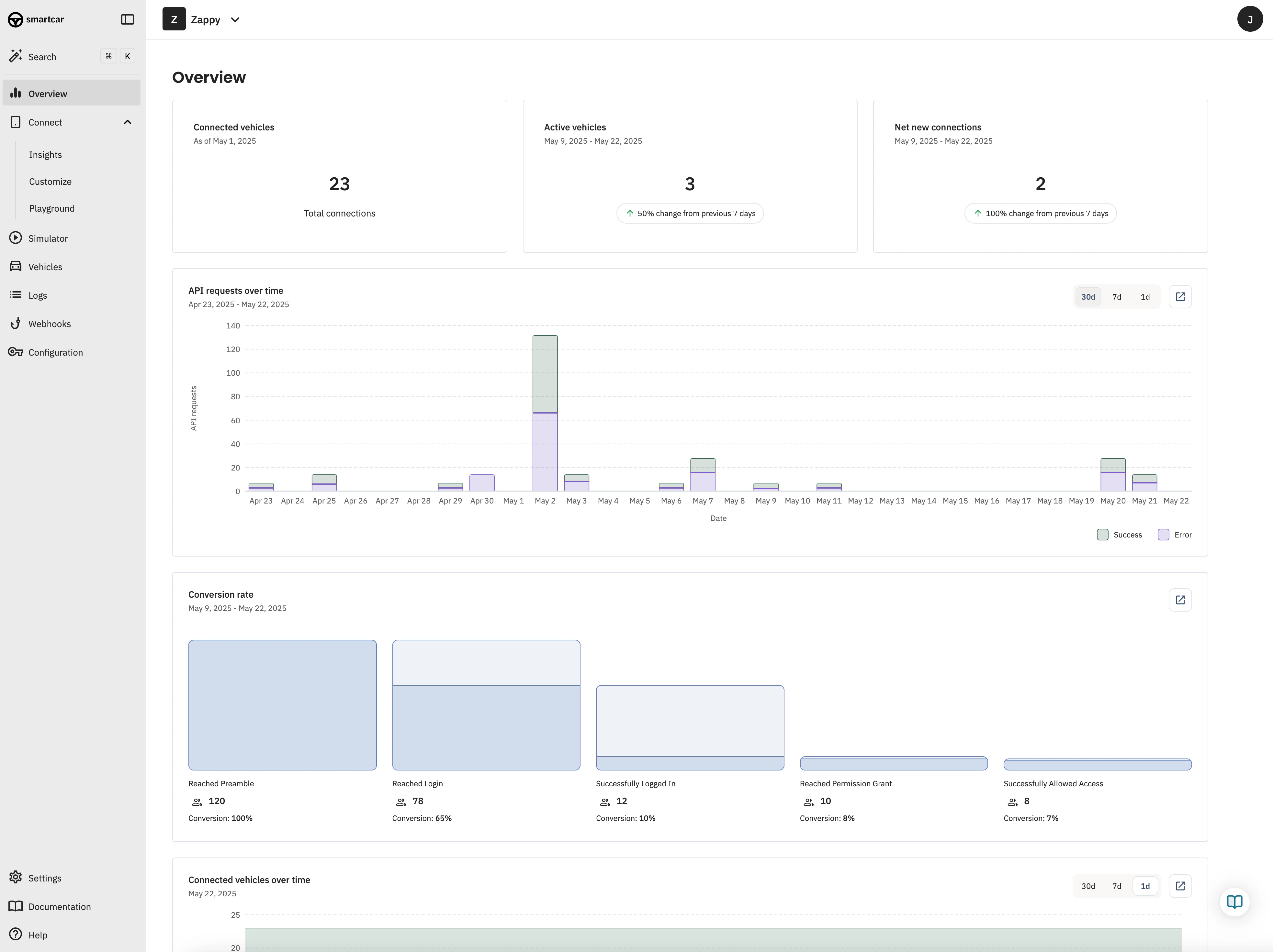Toggle Error series in chart legend
1273x952 pixels.
pyautogui.click(x=1175, y=535)
